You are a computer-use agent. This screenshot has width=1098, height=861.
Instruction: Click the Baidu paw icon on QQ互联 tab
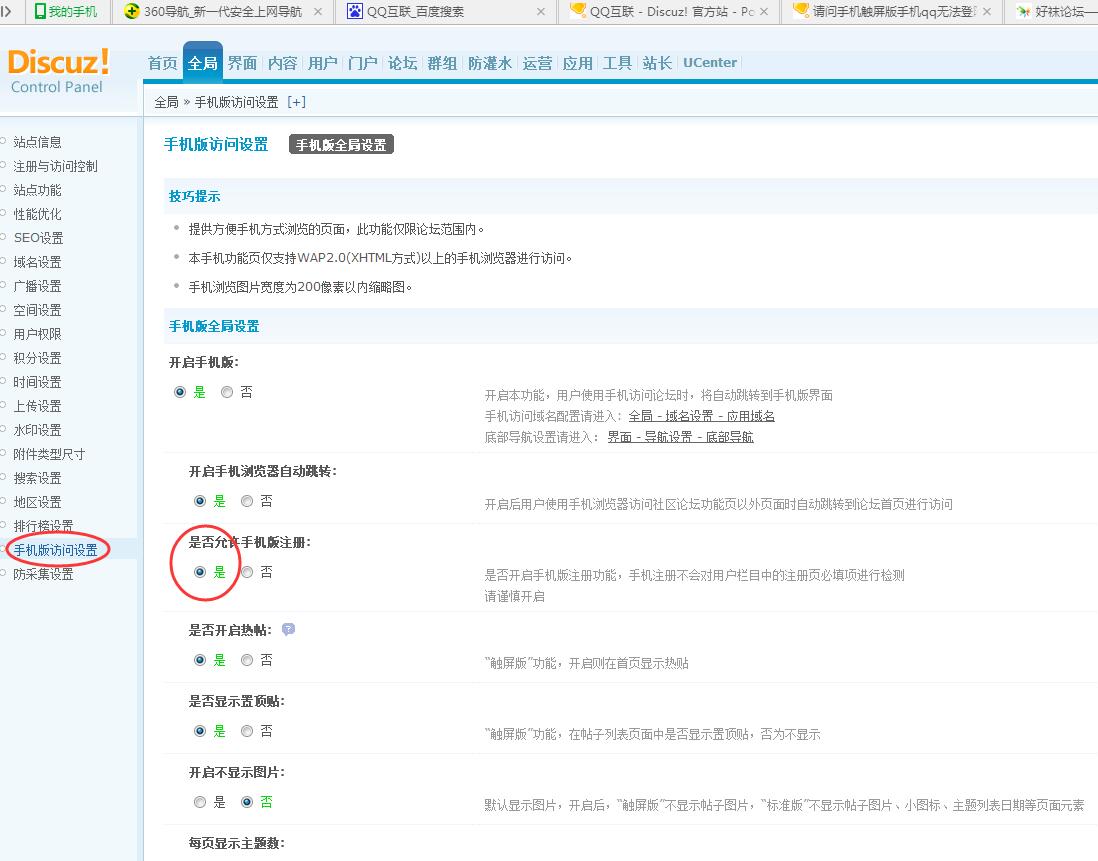(355, 12)
